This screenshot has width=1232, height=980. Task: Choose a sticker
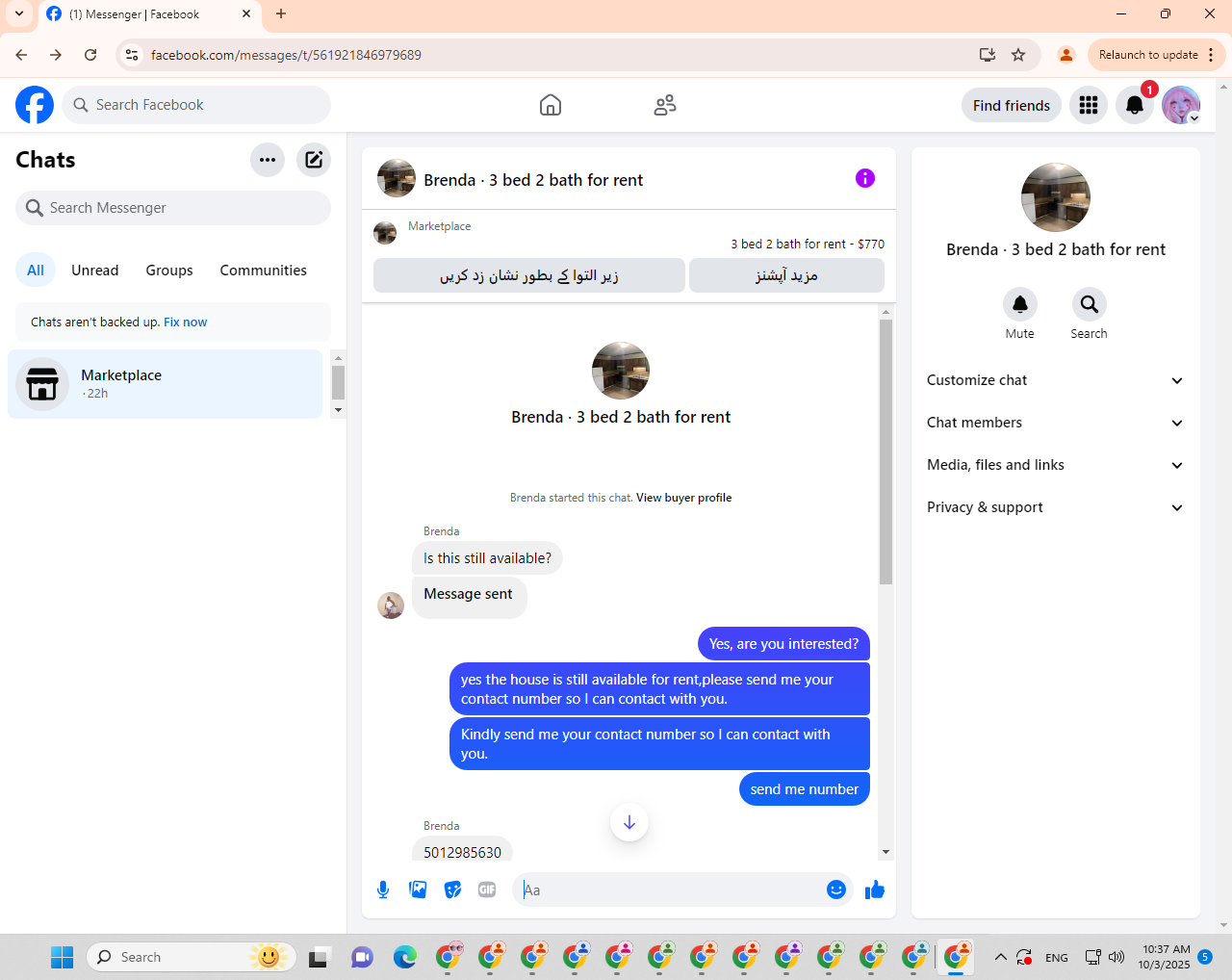pyautogui.click(x=452, y=890)
